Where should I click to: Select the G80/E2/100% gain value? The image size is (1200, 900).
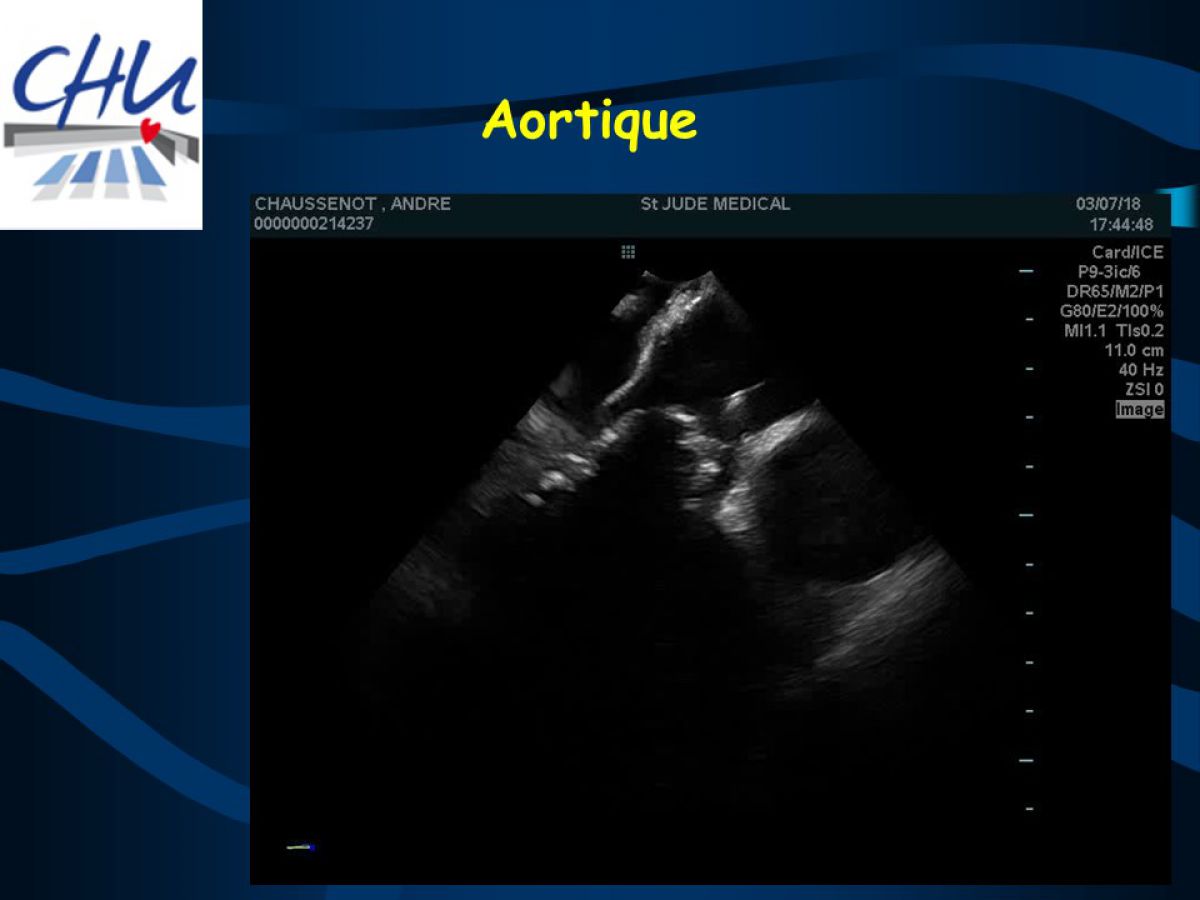pos(1112,311)
